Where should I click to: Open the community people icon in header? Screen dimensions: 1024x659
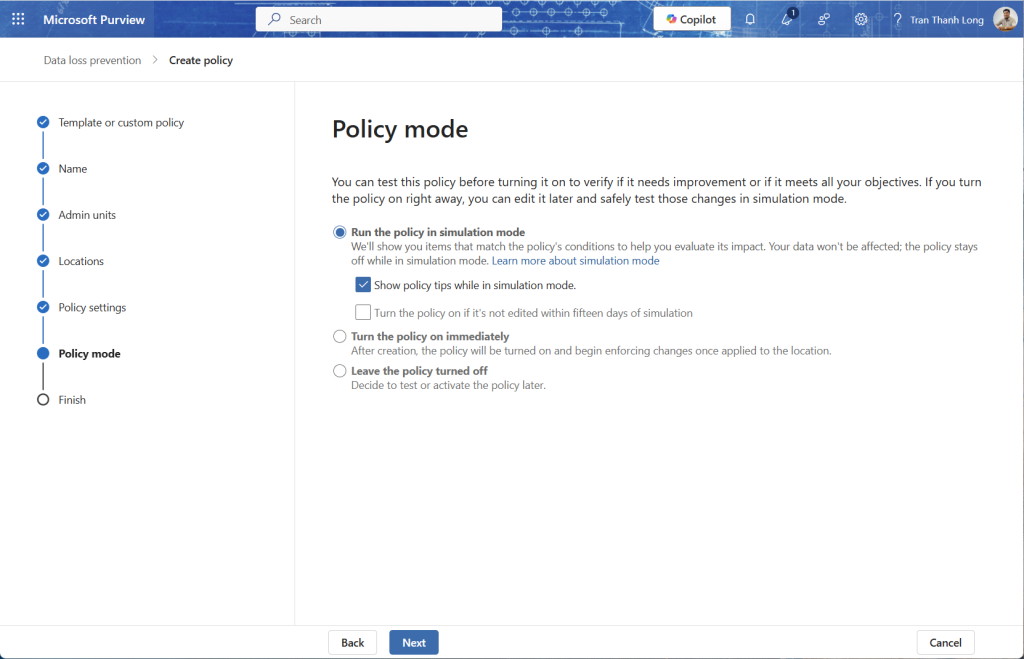[824, 19]
